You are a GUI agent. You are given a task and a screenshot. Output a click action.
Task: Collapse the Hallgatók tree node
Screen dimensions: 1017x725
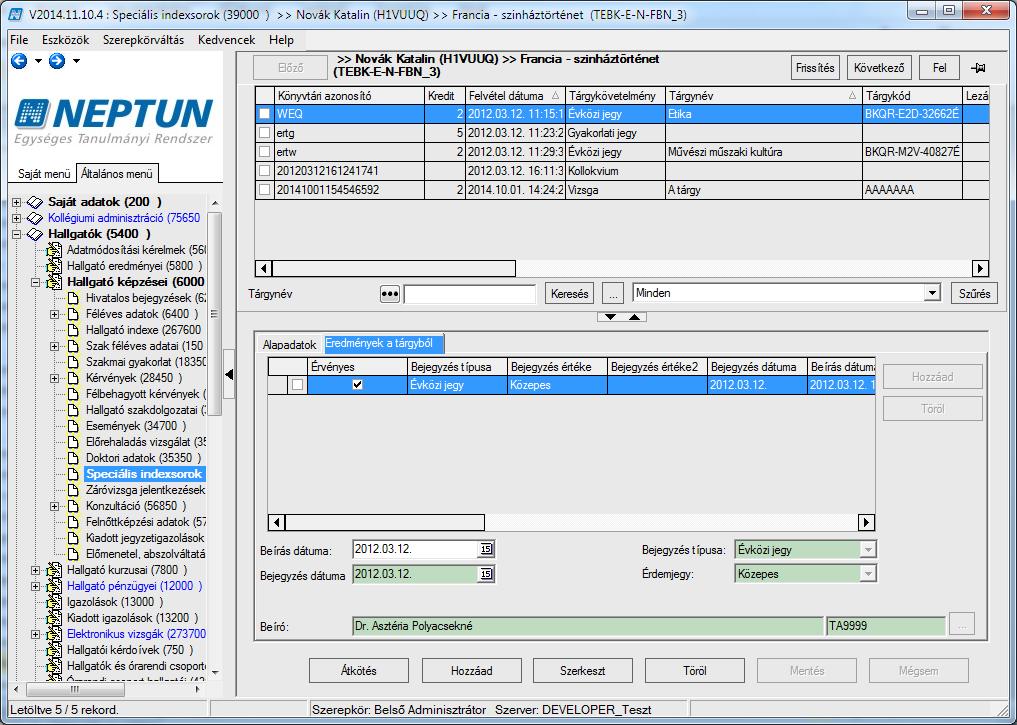coord(16,234)
